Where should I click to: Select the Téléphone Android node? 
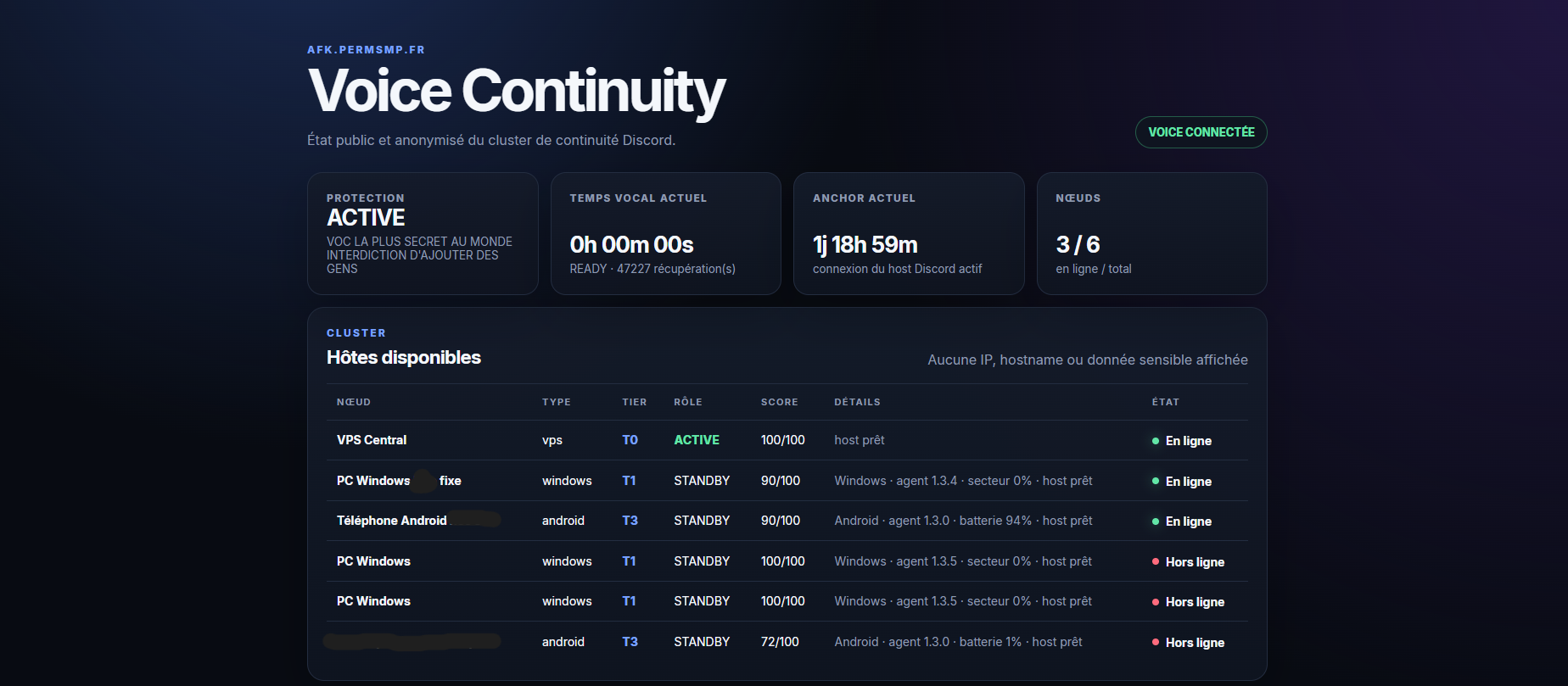(x=392, y=521)
